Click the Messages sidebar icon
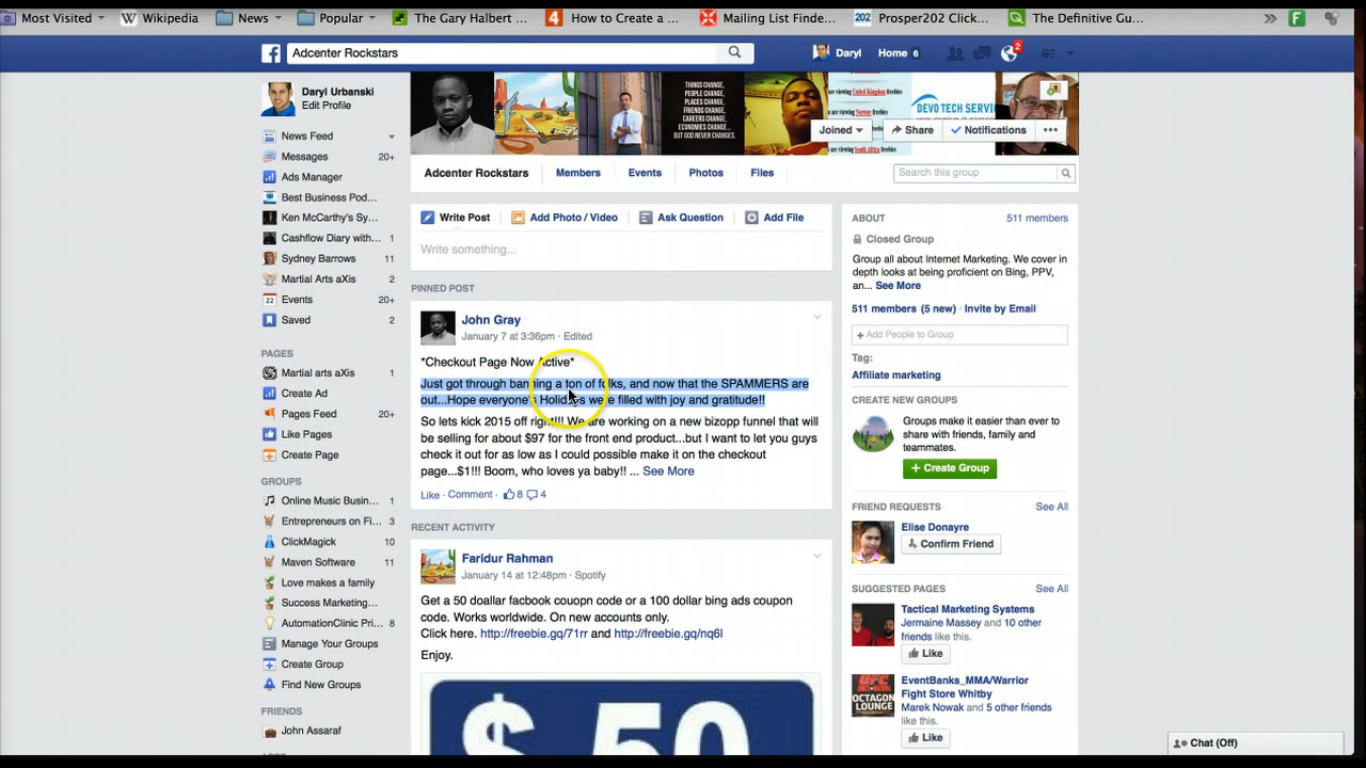Screen dimensions: 1366x768 pos(269,157)
